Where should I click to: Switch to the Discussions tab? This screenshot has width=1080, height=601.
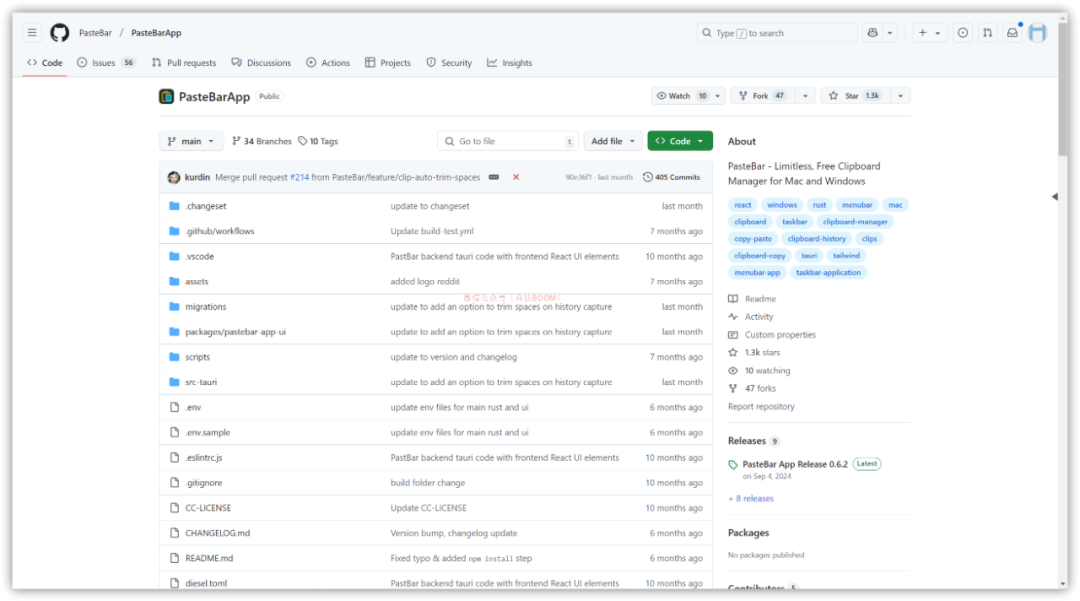tap(261, 63)
